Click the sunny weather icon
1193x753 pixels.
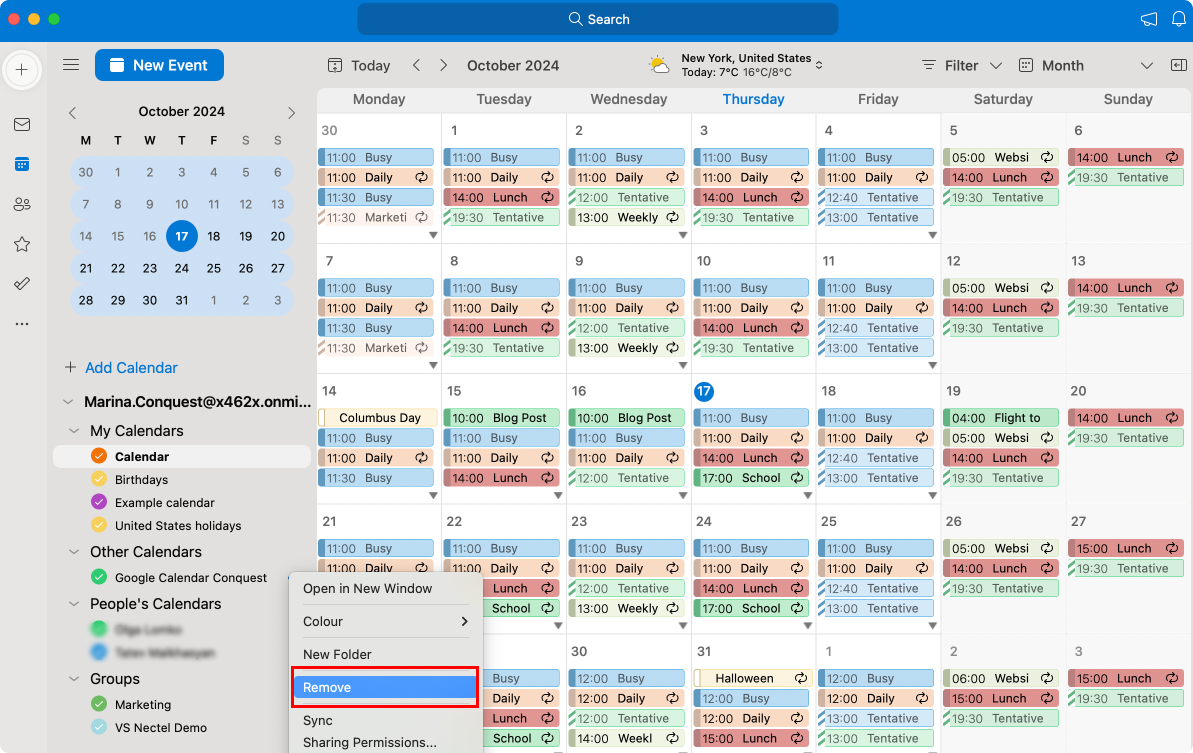coord(659,65)
